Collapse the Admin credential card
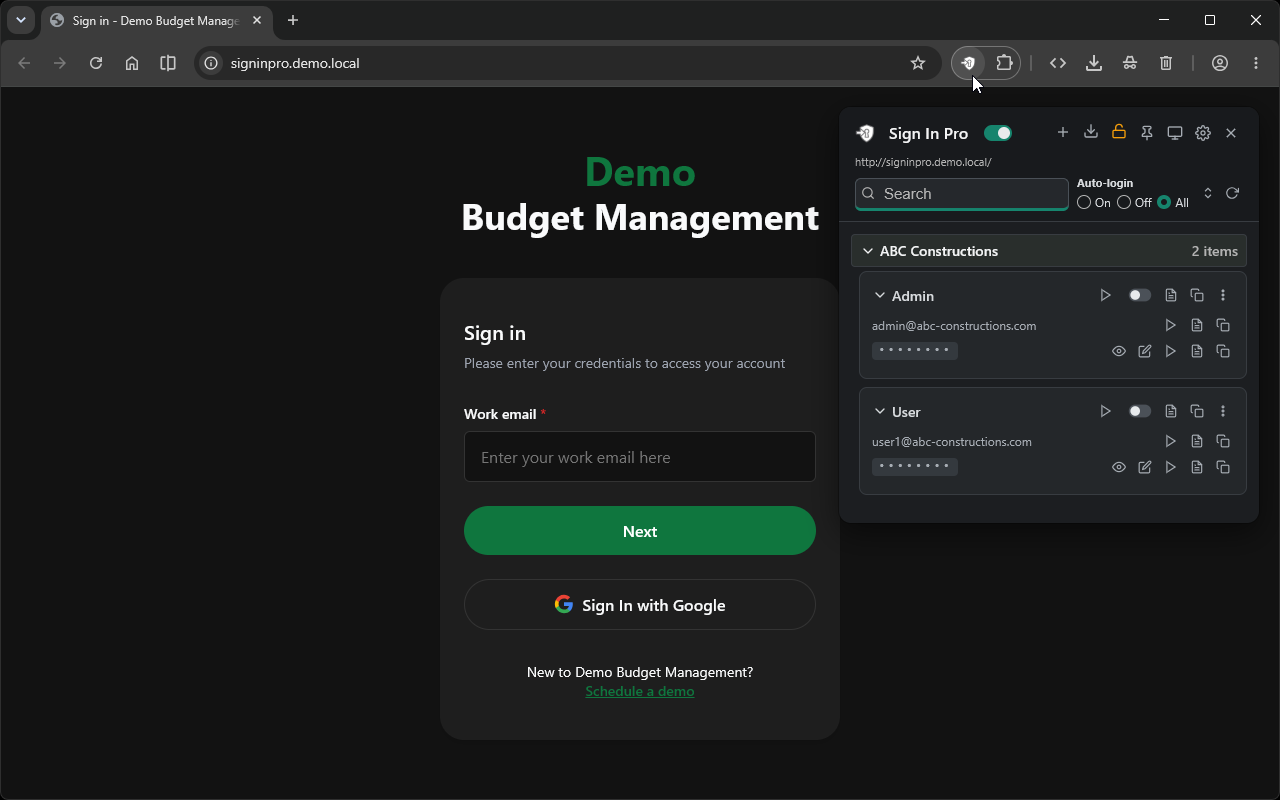Image resolution: width=1280 pixels, height=800 pixels. 880,296
